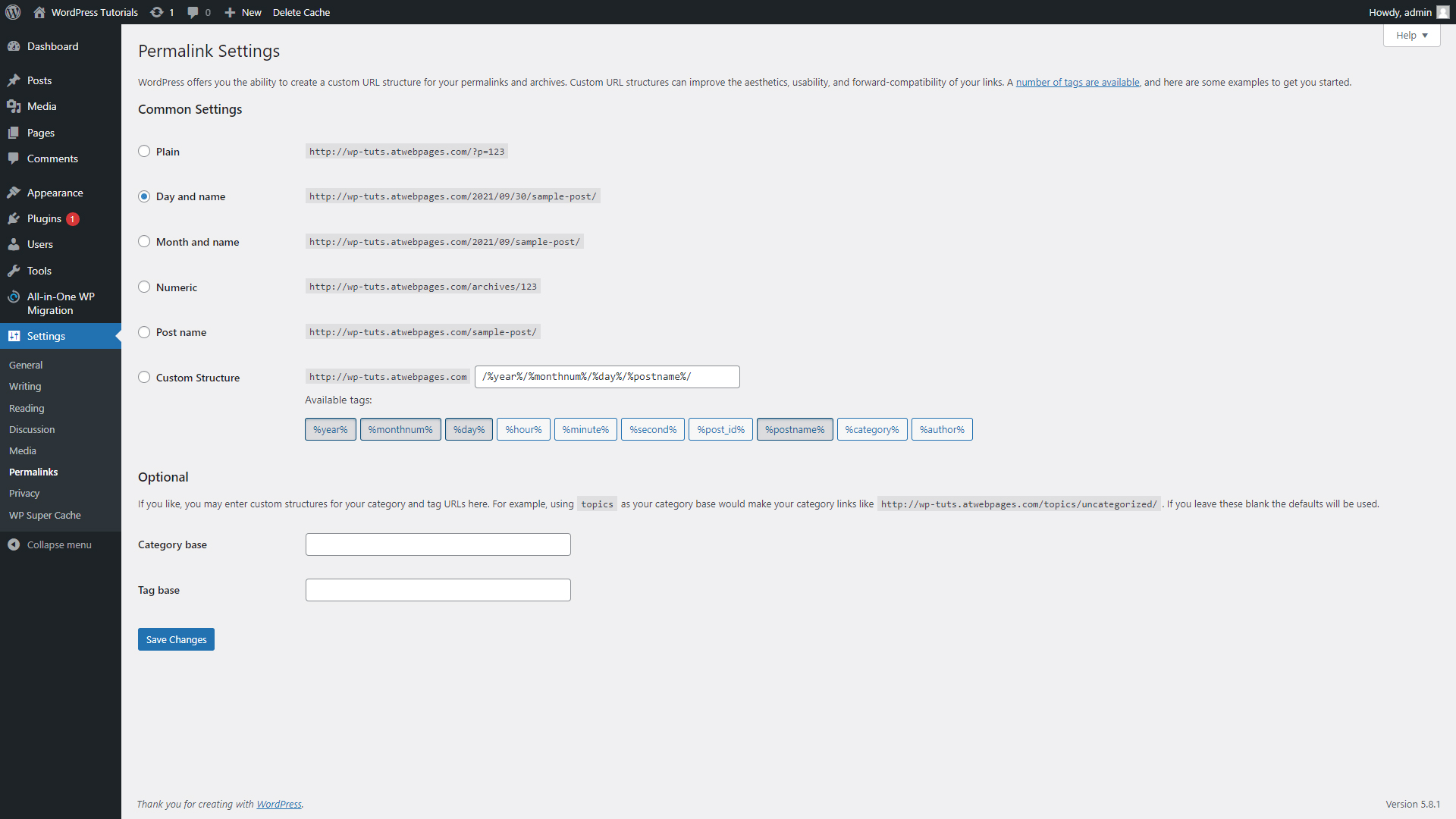Toggle the %postname% tag button

[795, 429]
